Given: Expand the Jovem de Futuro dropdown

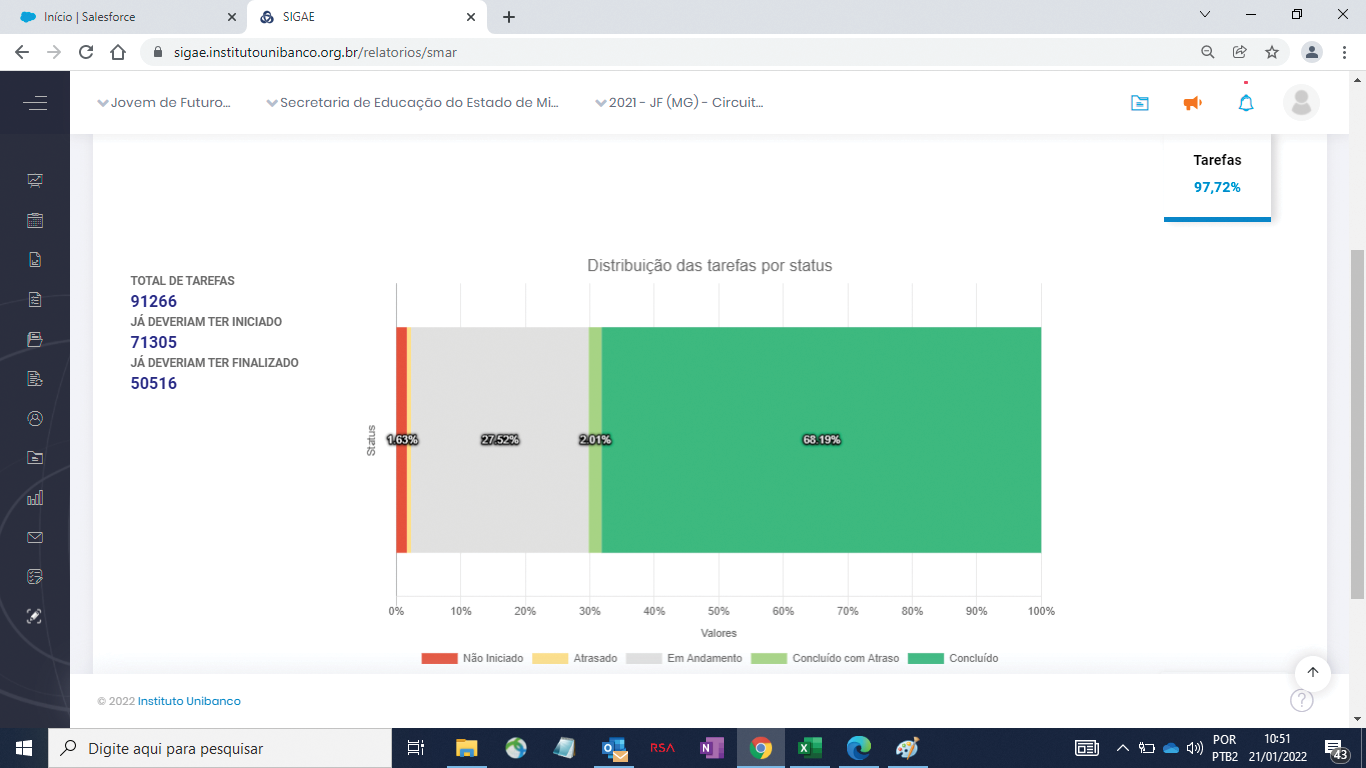Looking at the screenshot, I should (164, 102).
